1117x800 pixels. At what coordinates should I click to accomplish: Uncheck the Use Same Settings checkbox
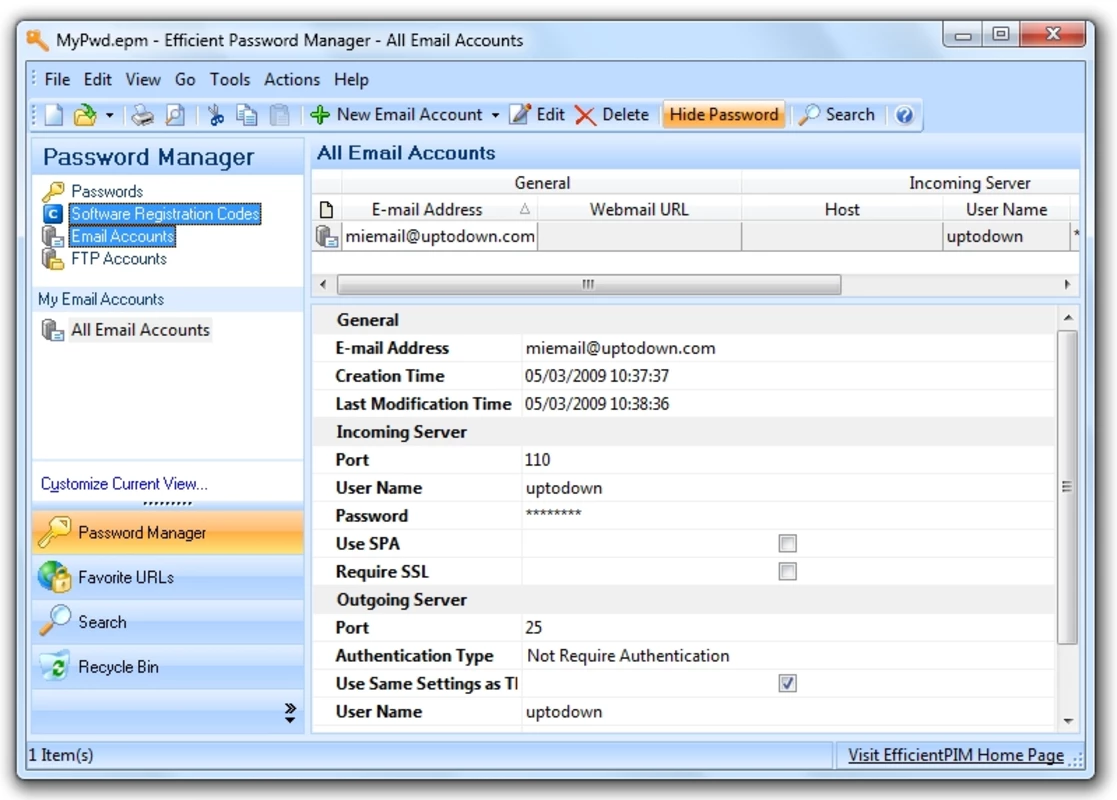pos(787,683)
